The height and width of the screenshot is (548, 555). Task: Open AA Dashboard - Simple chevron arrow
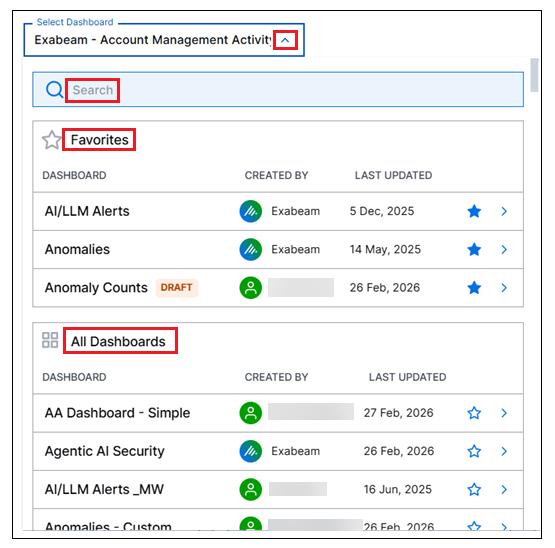504,413
